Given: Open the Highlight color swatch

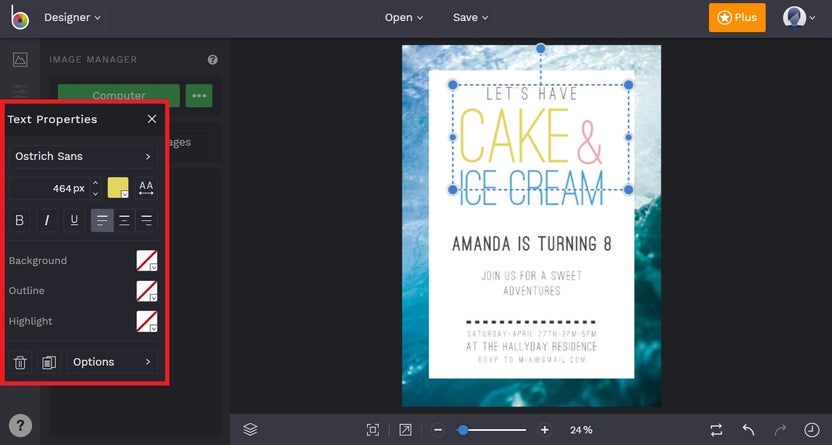Looking at the screenshot, I should (x=147, y=321).
